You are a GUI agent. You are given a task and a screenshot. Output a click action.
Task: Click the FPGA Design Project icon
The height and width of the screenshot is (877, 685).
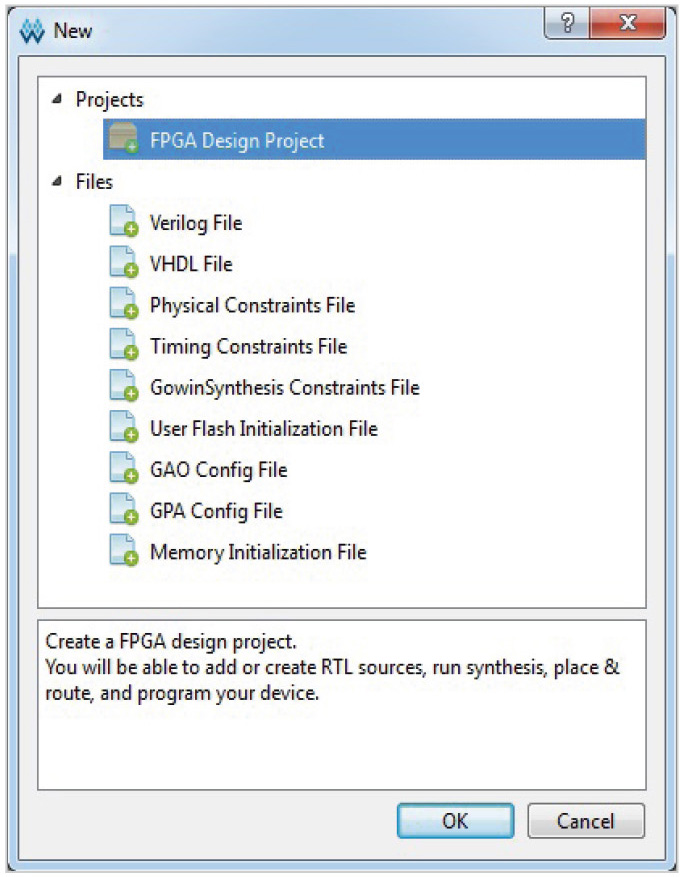coord(123,141)
